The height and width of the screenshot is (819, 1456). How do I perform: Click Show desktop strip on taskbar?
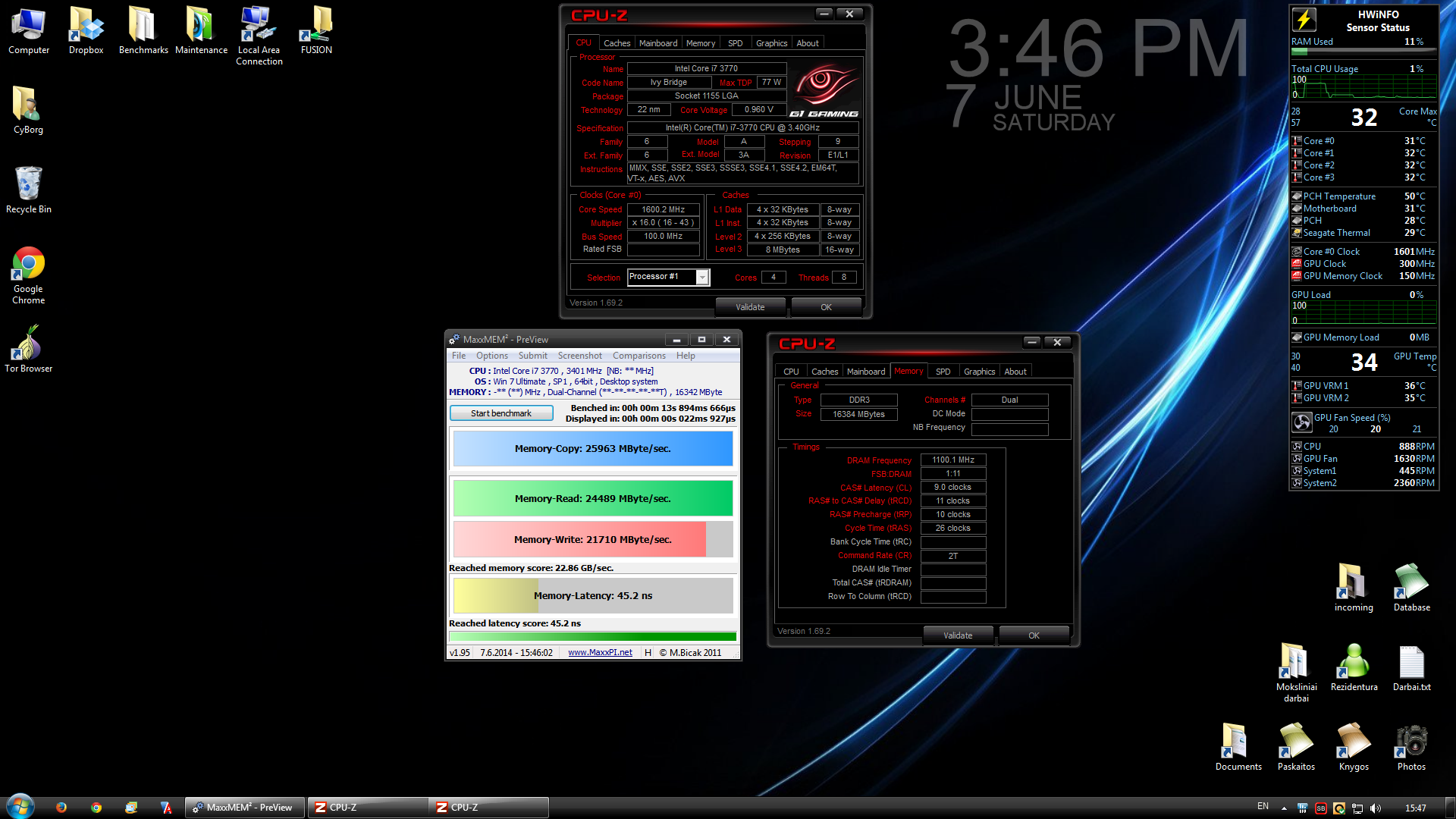pyautogui.click(x=1450, y=808)
